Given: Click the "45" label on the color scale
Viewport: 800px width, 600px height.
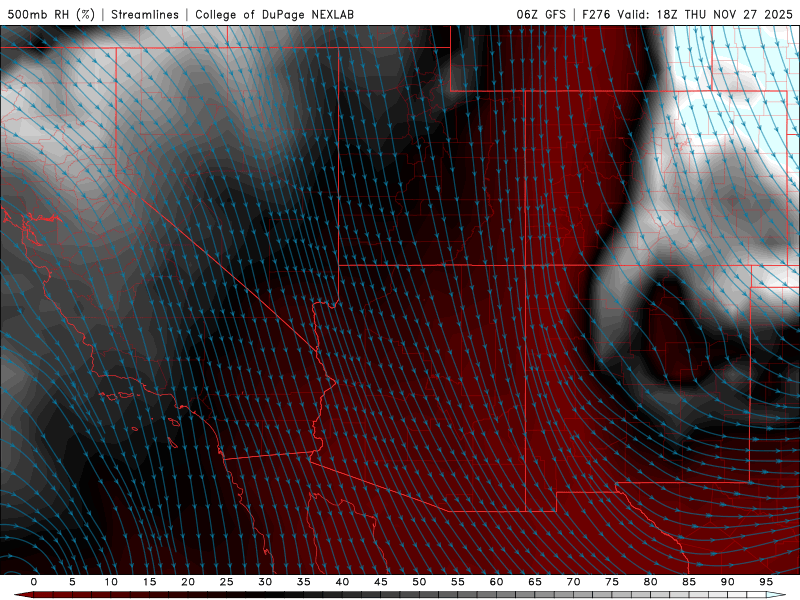Looking at the screenshot, I should [381, 582].
